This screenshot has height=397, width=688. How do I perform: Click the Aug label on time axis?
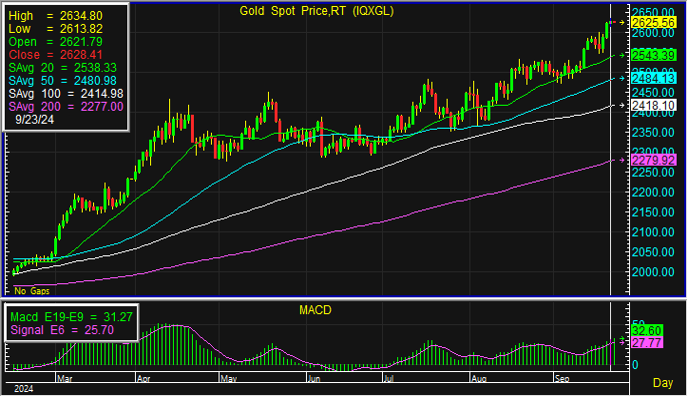(479, 379)
